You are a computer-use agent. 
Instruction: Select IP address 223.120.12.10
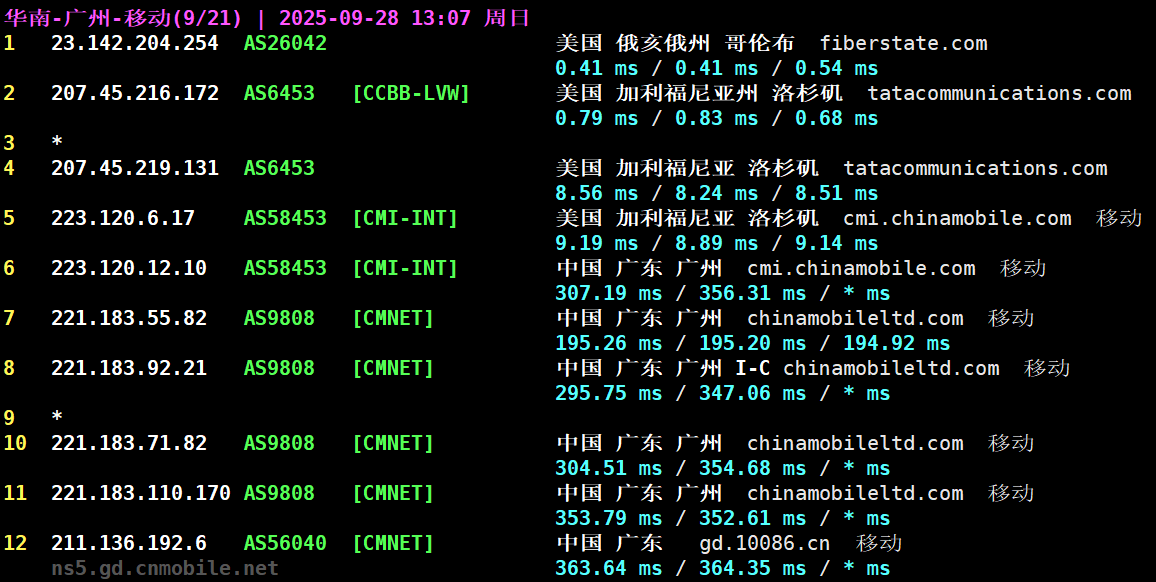click(129, 267)
